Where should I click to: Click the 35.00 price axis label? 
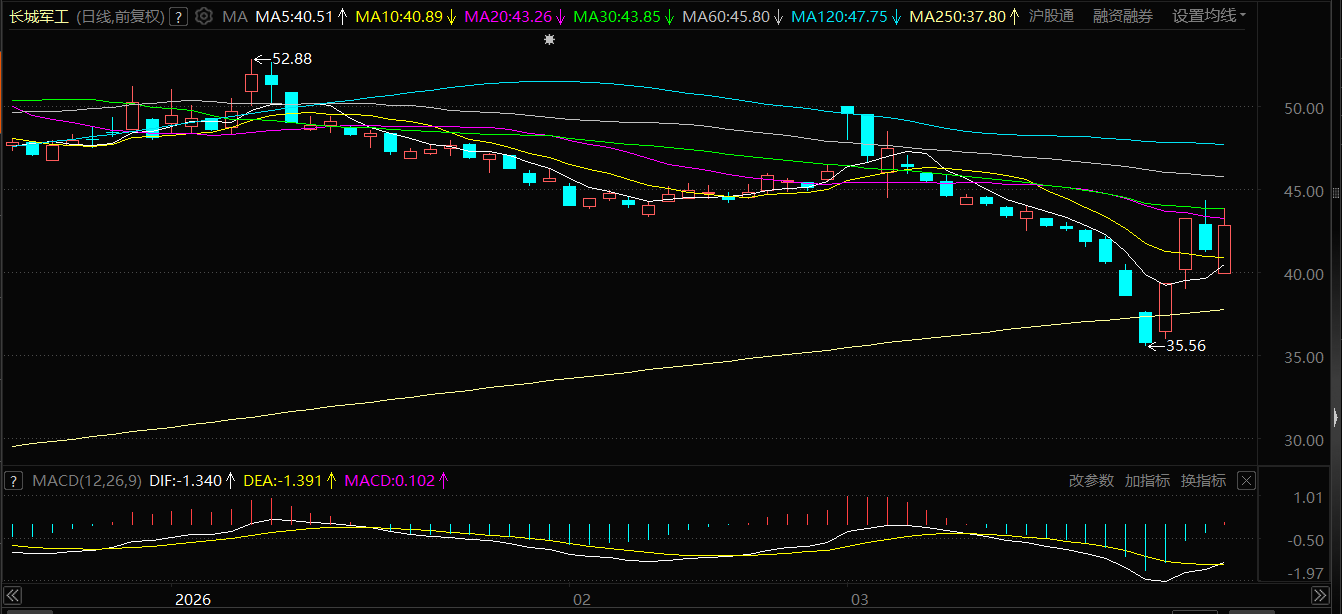[1305, 357]
